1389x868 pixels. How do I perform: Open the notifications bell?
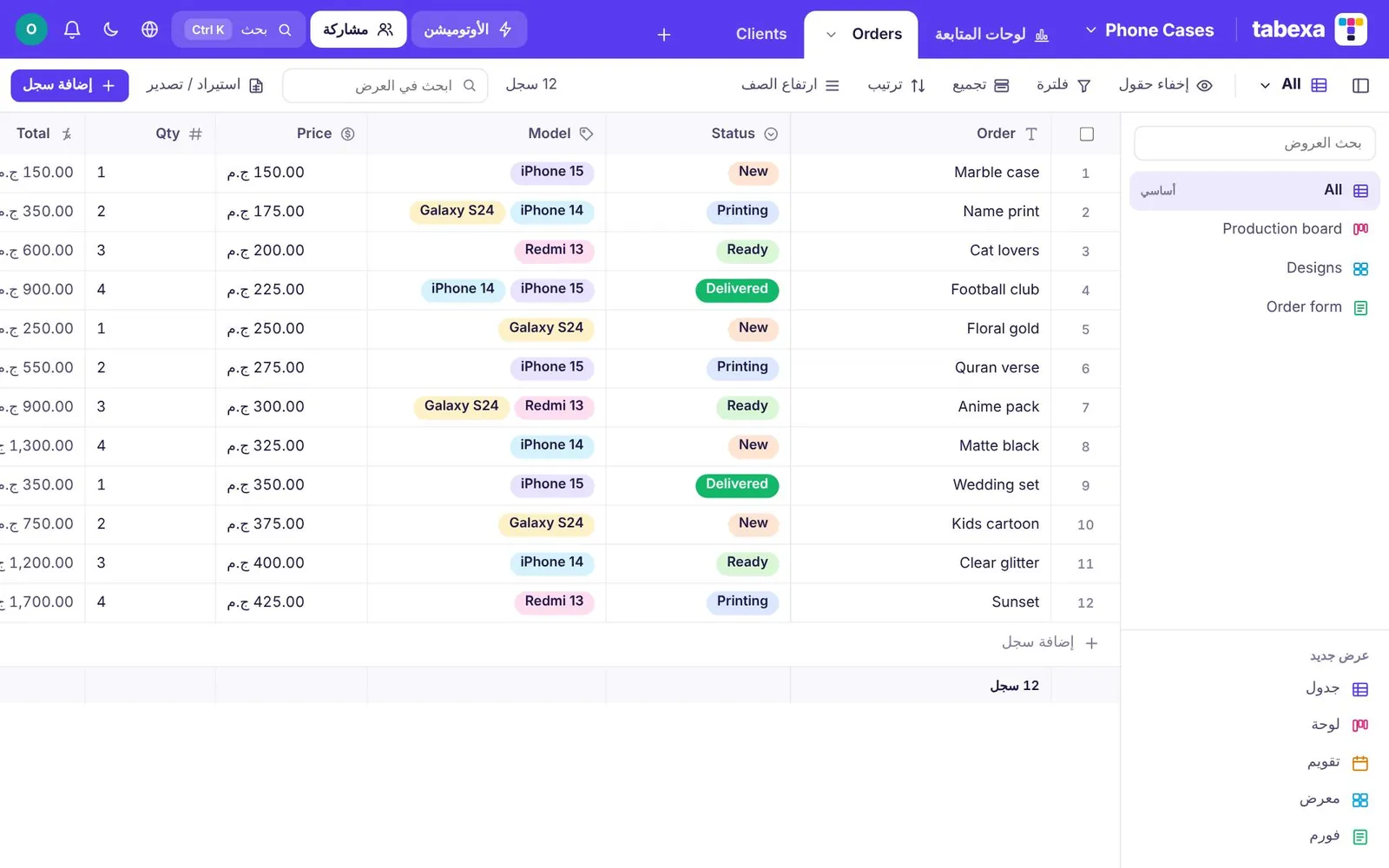72,30
